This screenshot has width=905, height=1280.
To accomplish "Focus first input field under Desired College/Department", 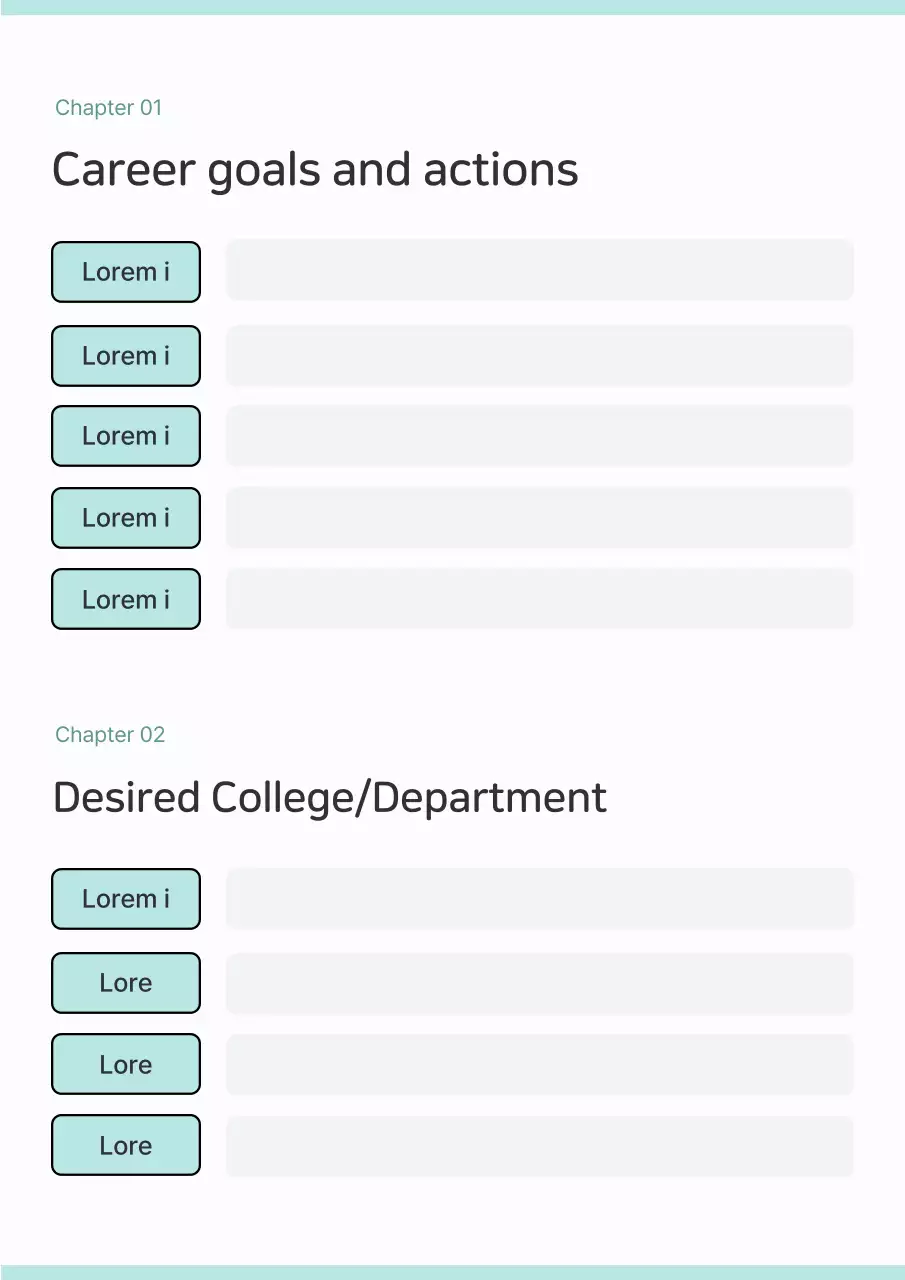I will [x=540, y=899].
